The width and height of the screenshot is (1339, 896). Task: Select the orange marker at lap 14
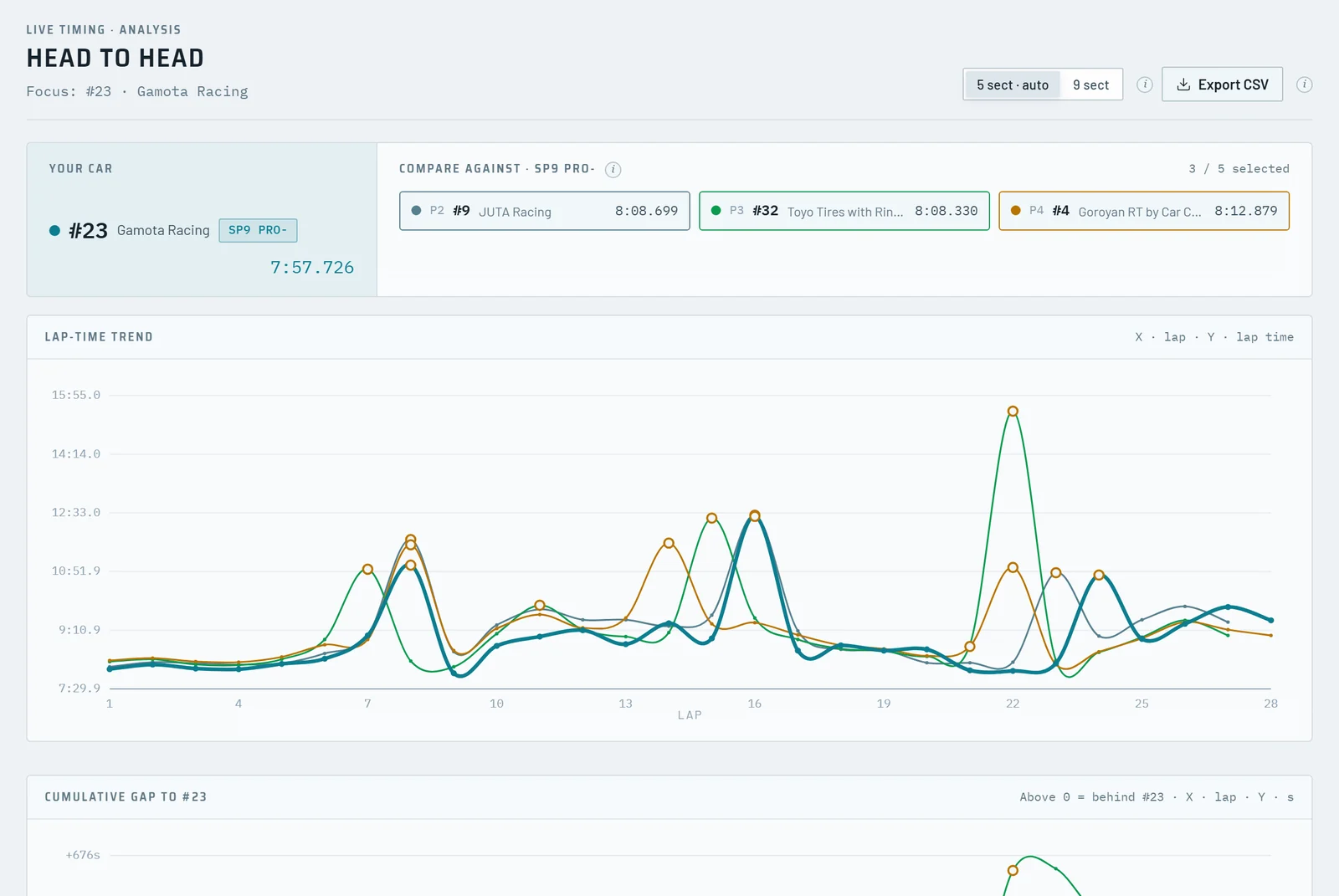[x=669, y=543]
